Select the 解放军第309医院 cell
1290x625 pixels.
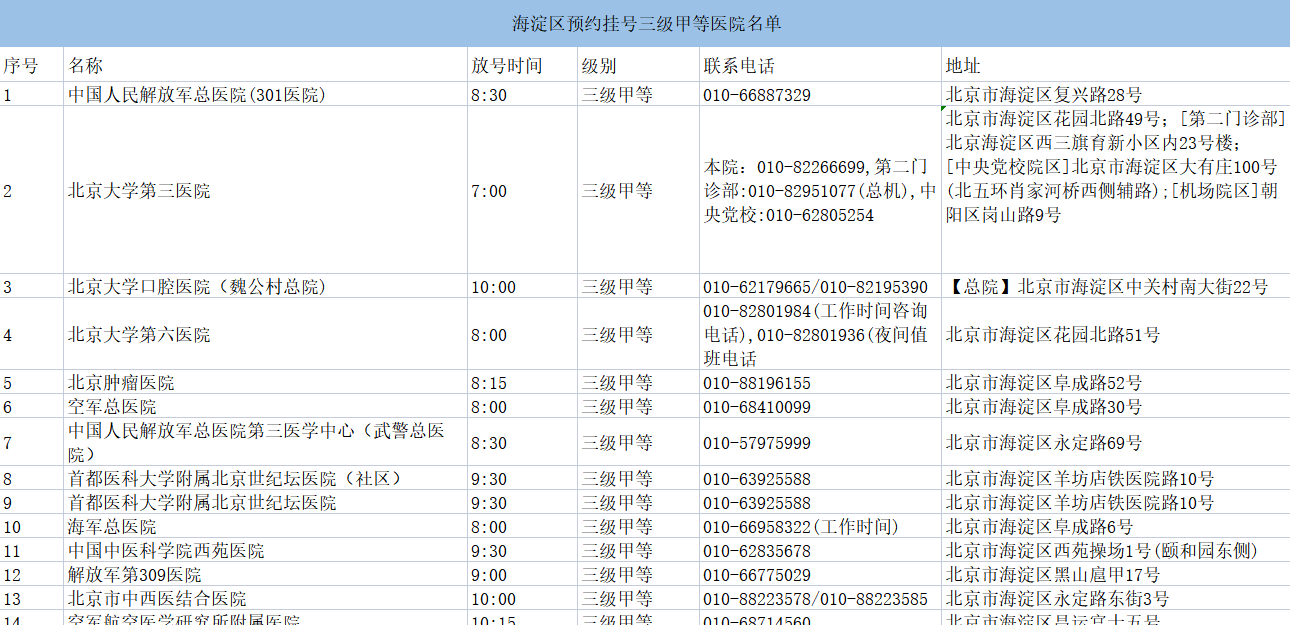point(135,575)
